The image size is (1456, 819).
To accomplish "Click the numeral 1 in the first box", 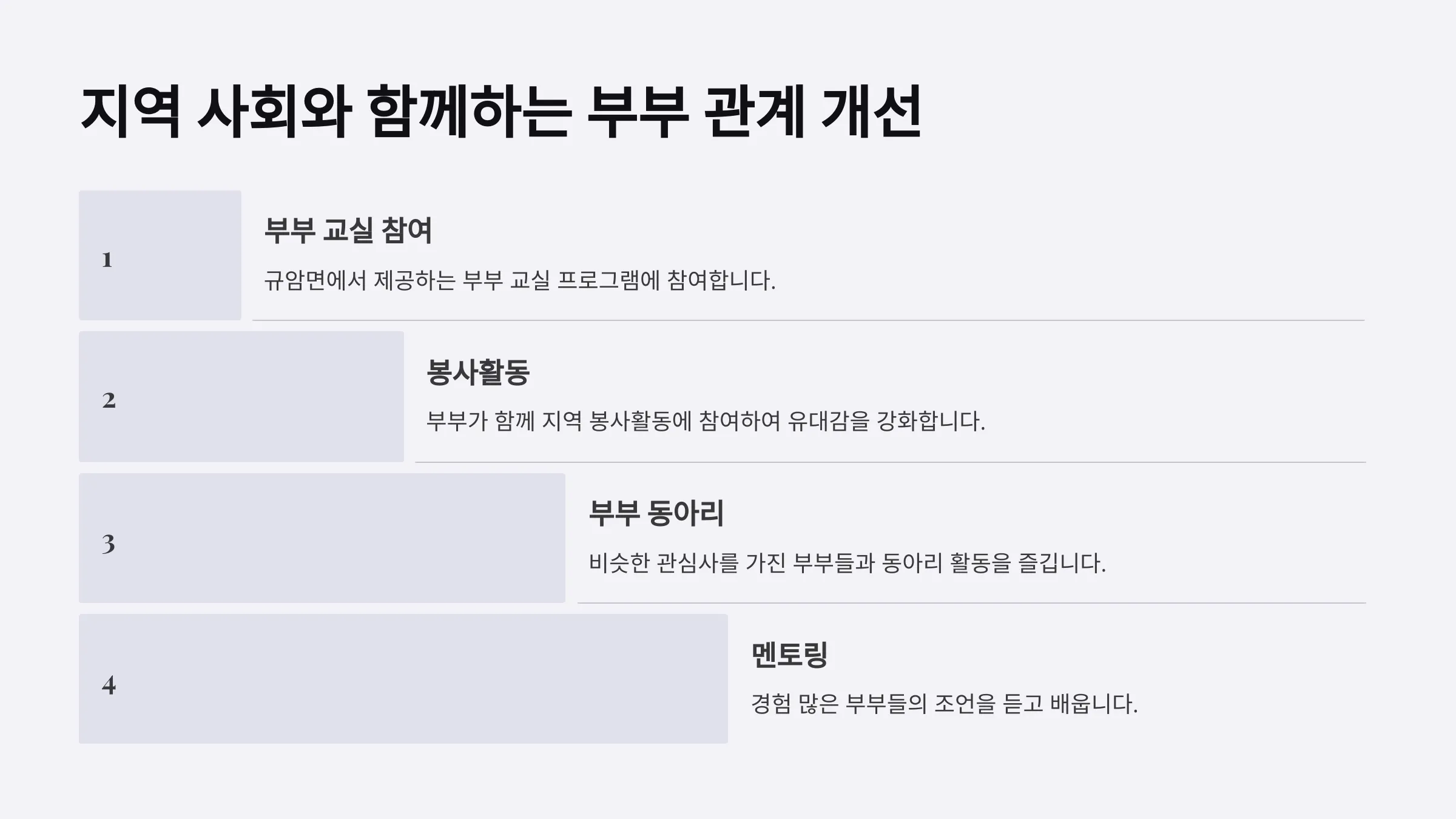I will pyautogui.click(x=107, y=260).
